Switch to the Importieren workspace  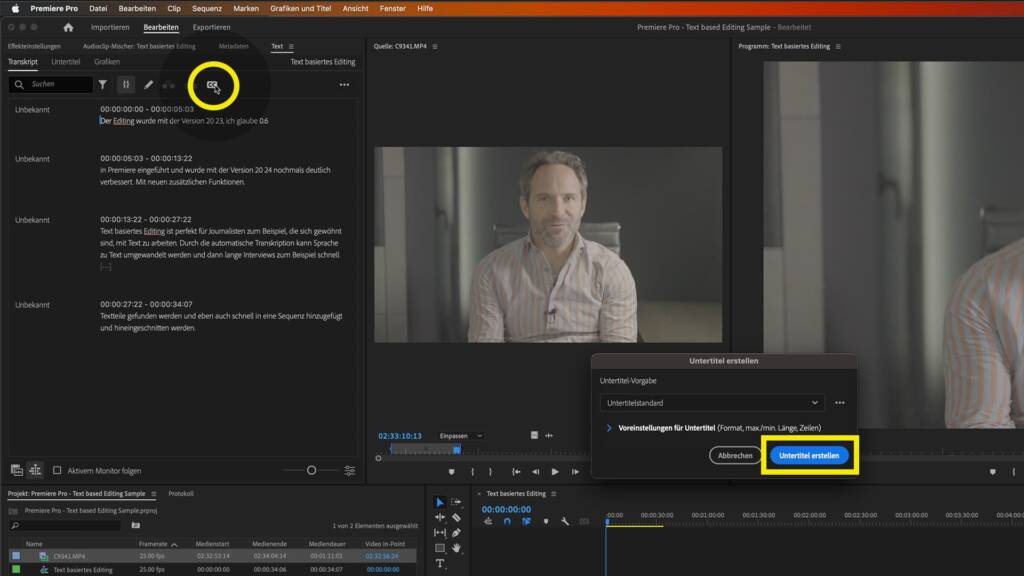[x=110, y=27]
